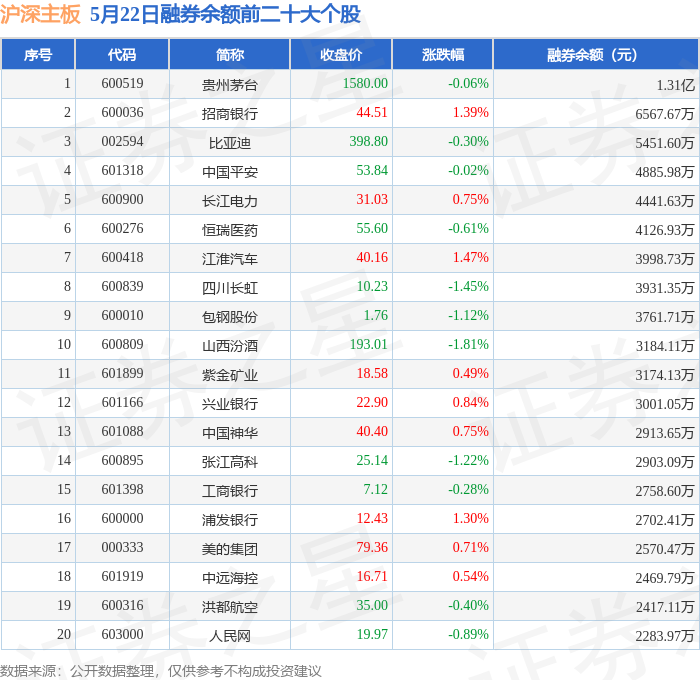Select stock name 人民网
The height and width of the screenshot is (680, 700).
[x=229, y=636]
